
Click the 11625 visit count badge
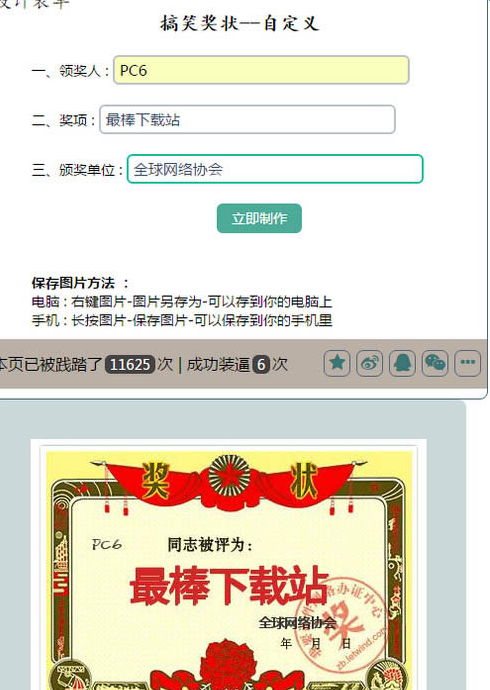(x=130, y=365)
